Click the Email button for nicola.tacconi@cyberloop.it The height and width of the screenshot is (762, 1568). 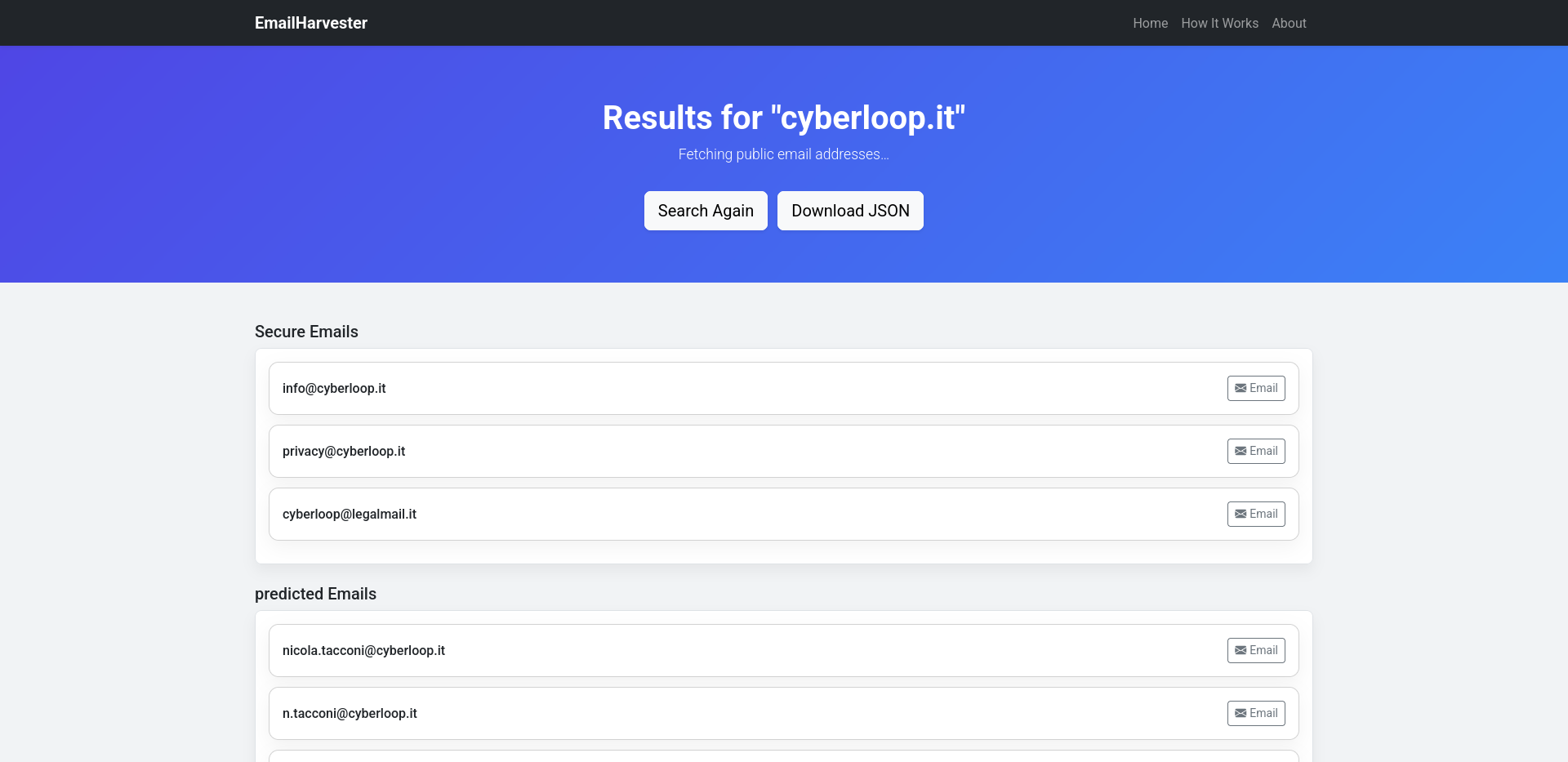[x=1256, y=650]
